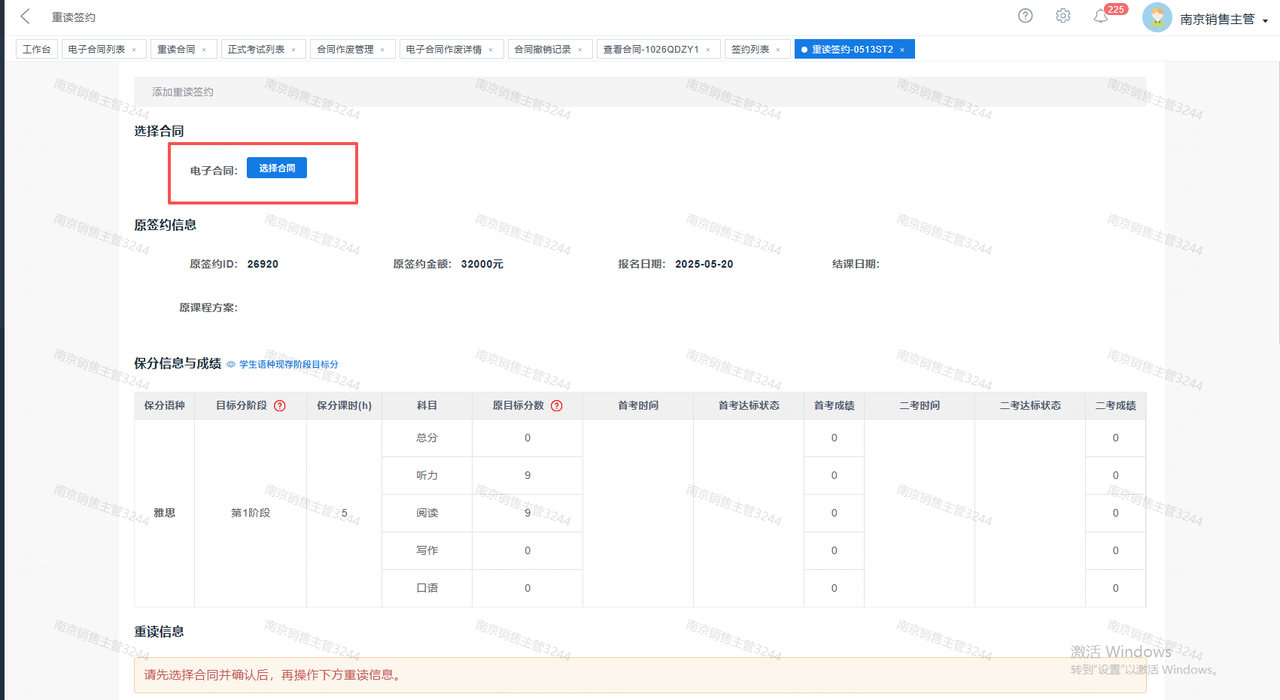The image size is (1280, 700).
Task: Click the blue 选择合同 button
Action: click(277, 168)
